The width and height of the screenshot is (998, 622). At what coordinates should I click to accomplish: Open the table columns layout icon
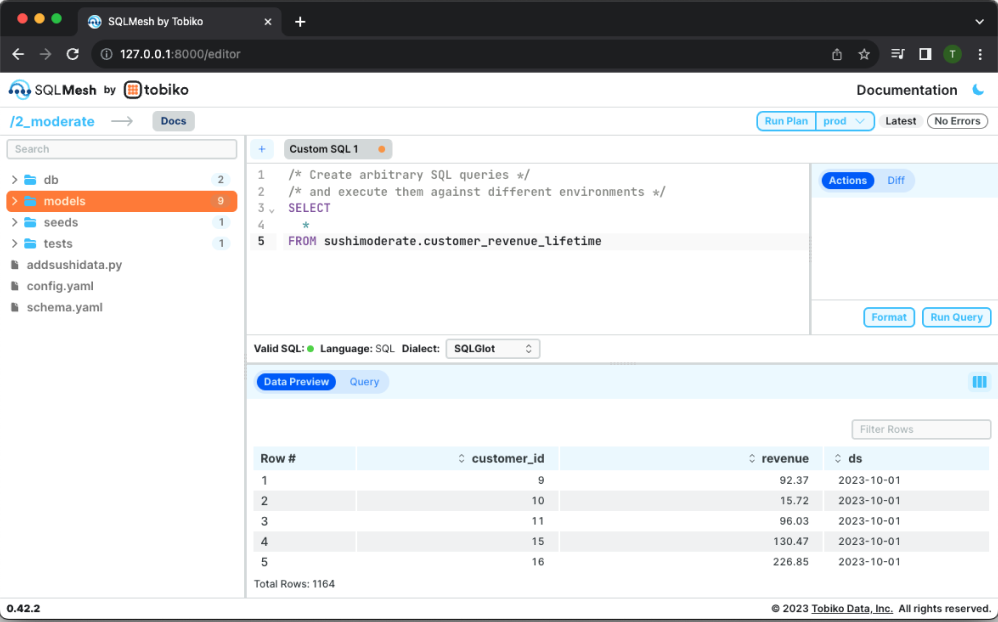980,382
